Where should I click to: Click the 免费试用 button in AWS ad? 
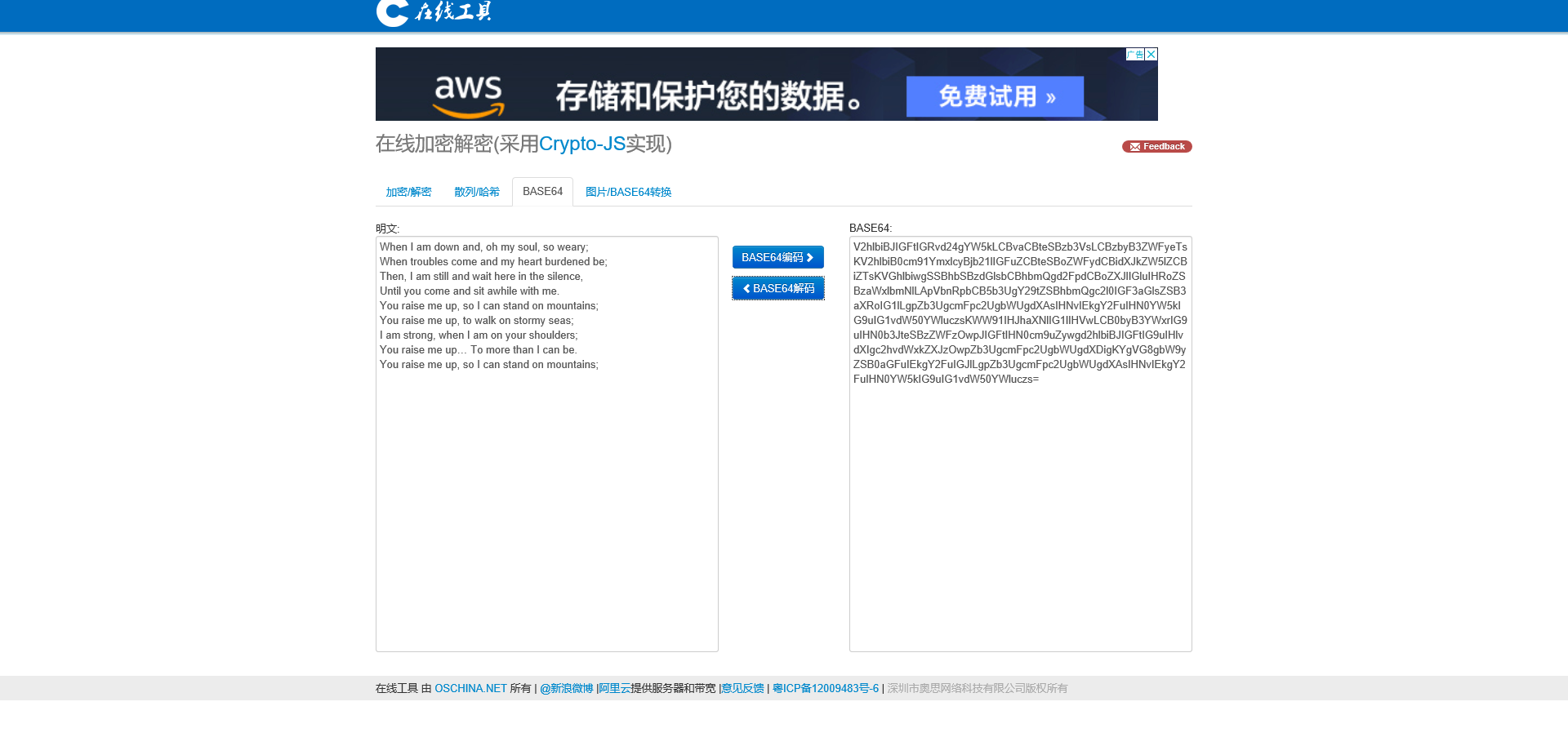(995, 96)
